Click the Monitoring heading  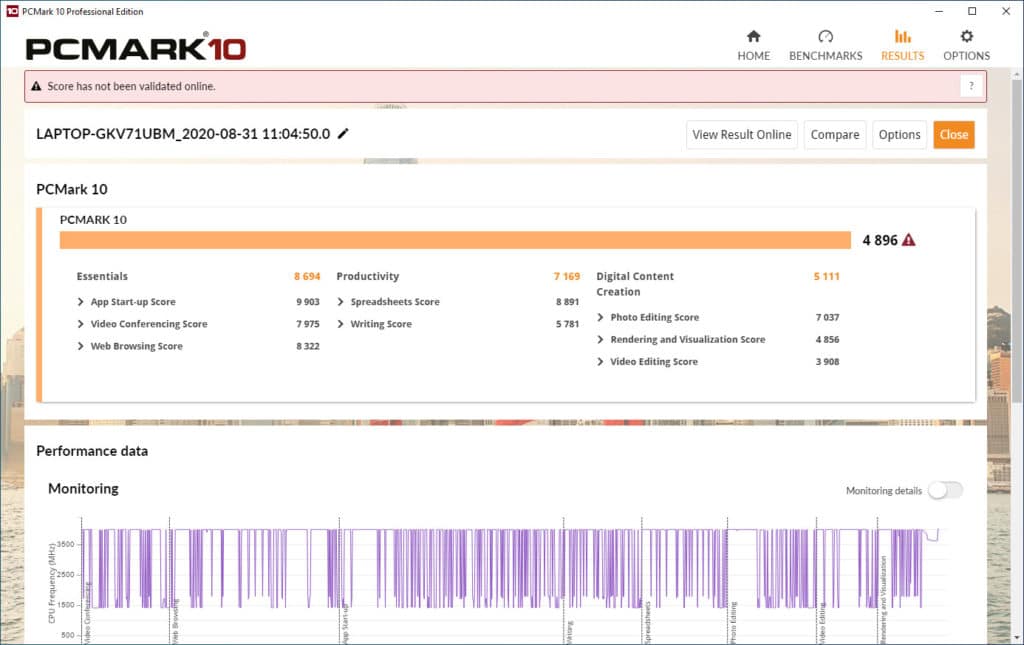84,489
